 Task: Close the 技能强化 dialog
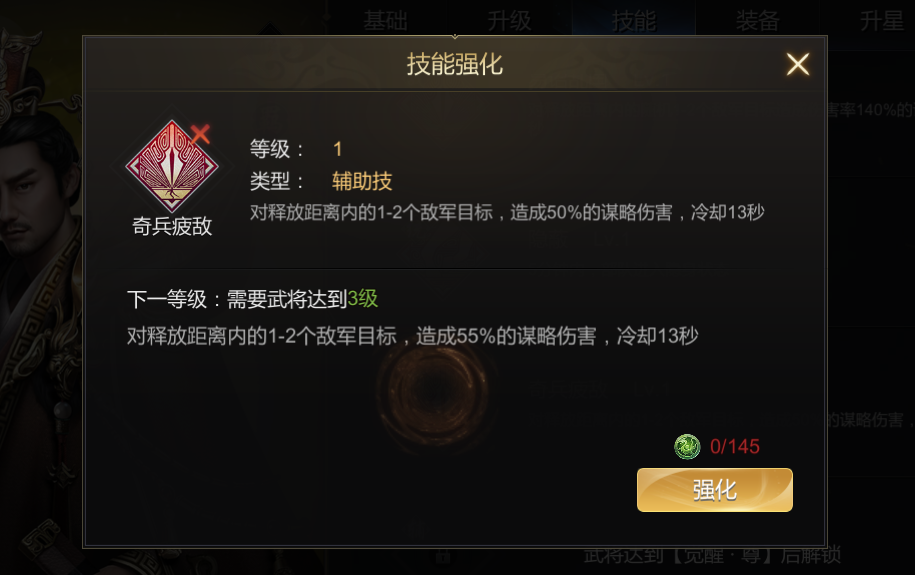(797, 64)
